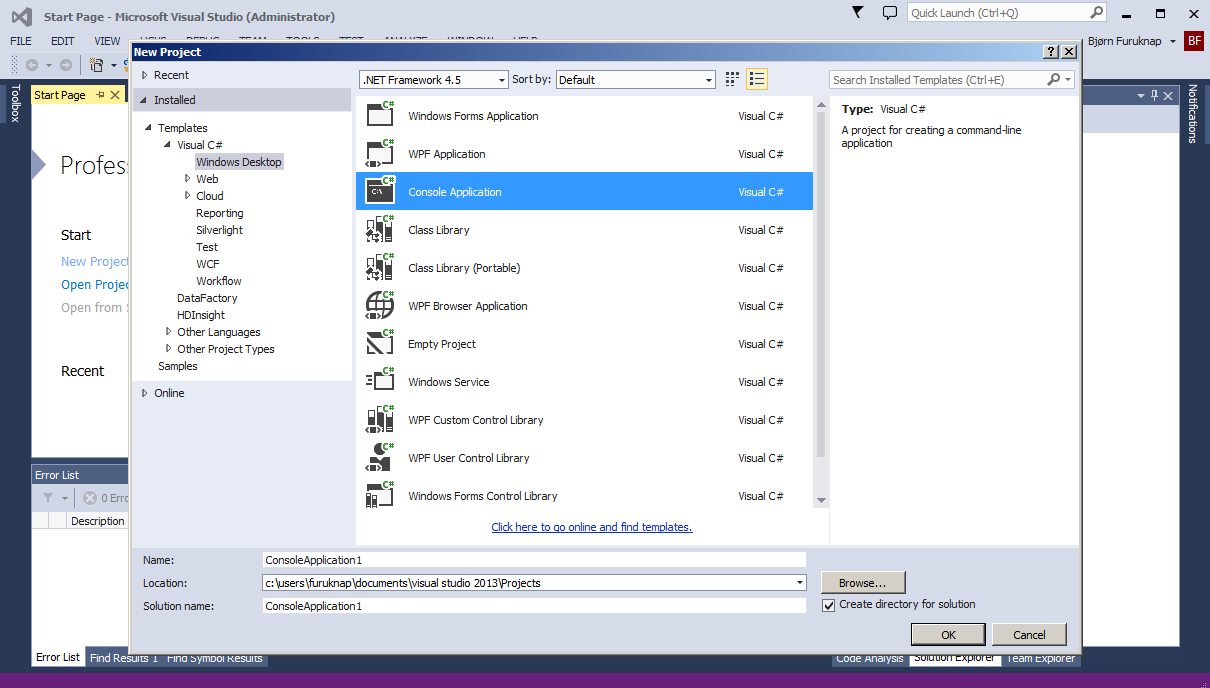Select the Windows Service template icon
Viewport: 1210px width, 688px height.
coord(380,382)
